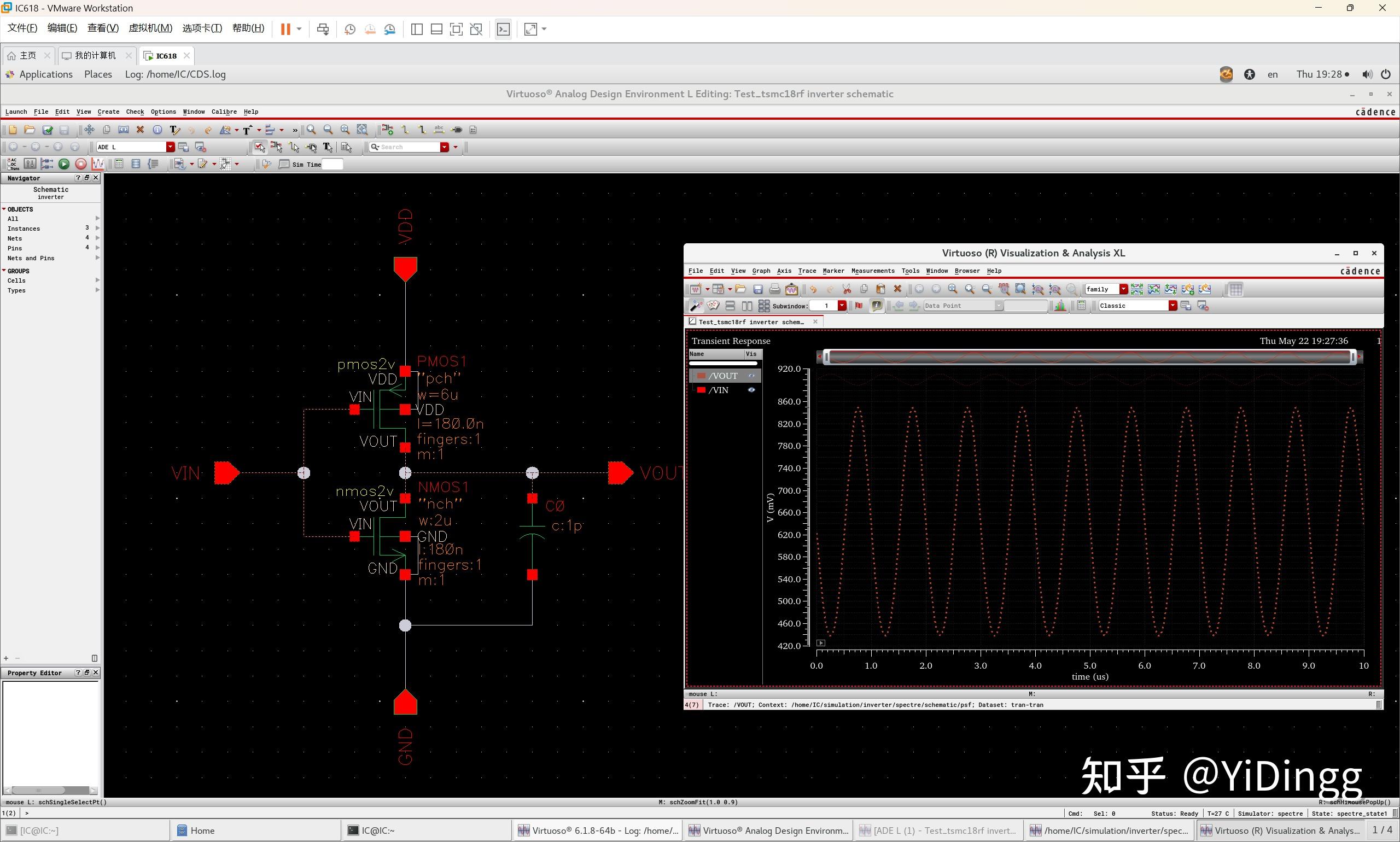
Task: Click the green Netlist and Run button
Action: [x=64, y=164]
